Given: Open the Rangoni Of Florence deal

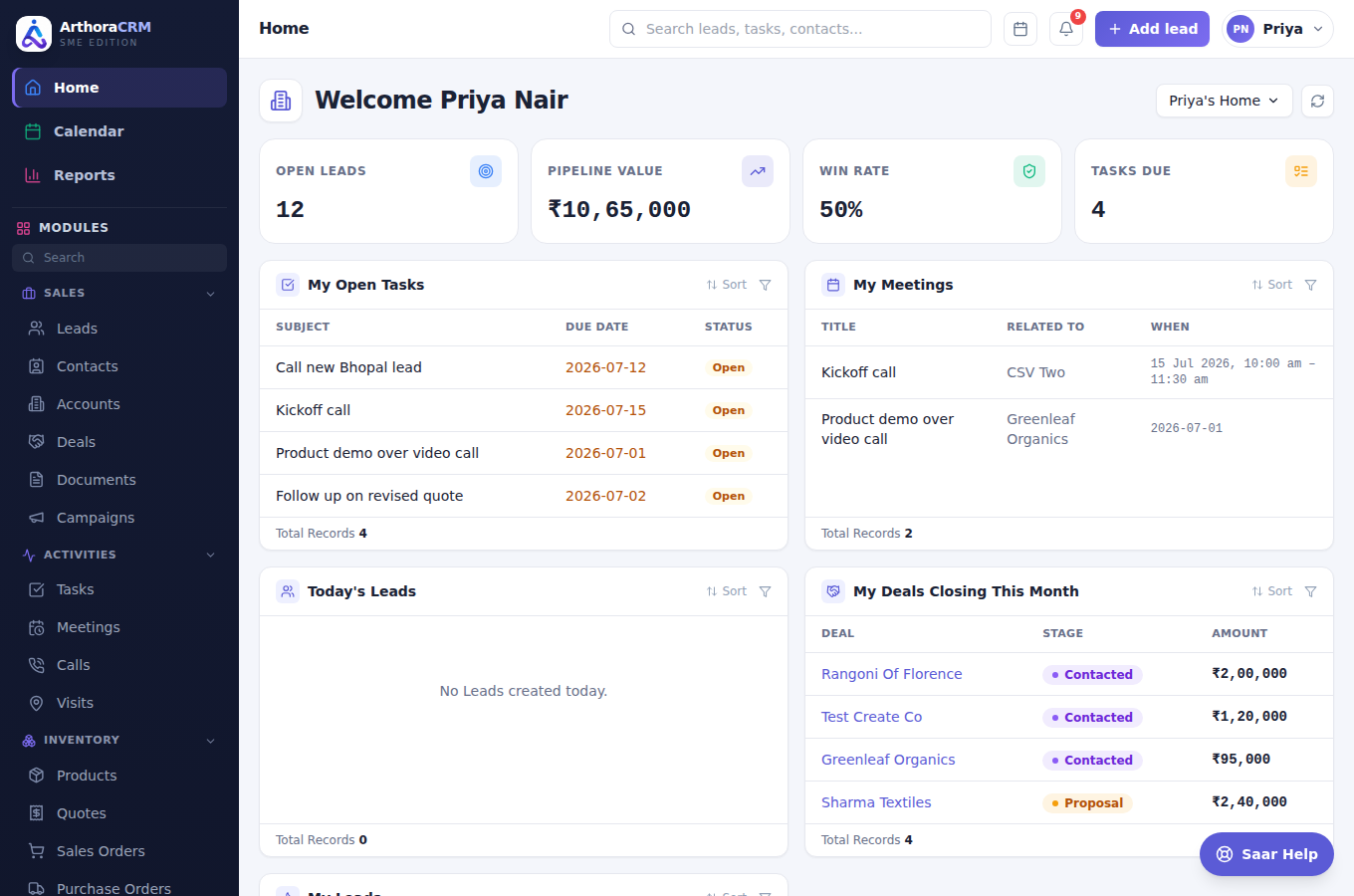Looking at the screenshot, I should (x=892, y=674).
